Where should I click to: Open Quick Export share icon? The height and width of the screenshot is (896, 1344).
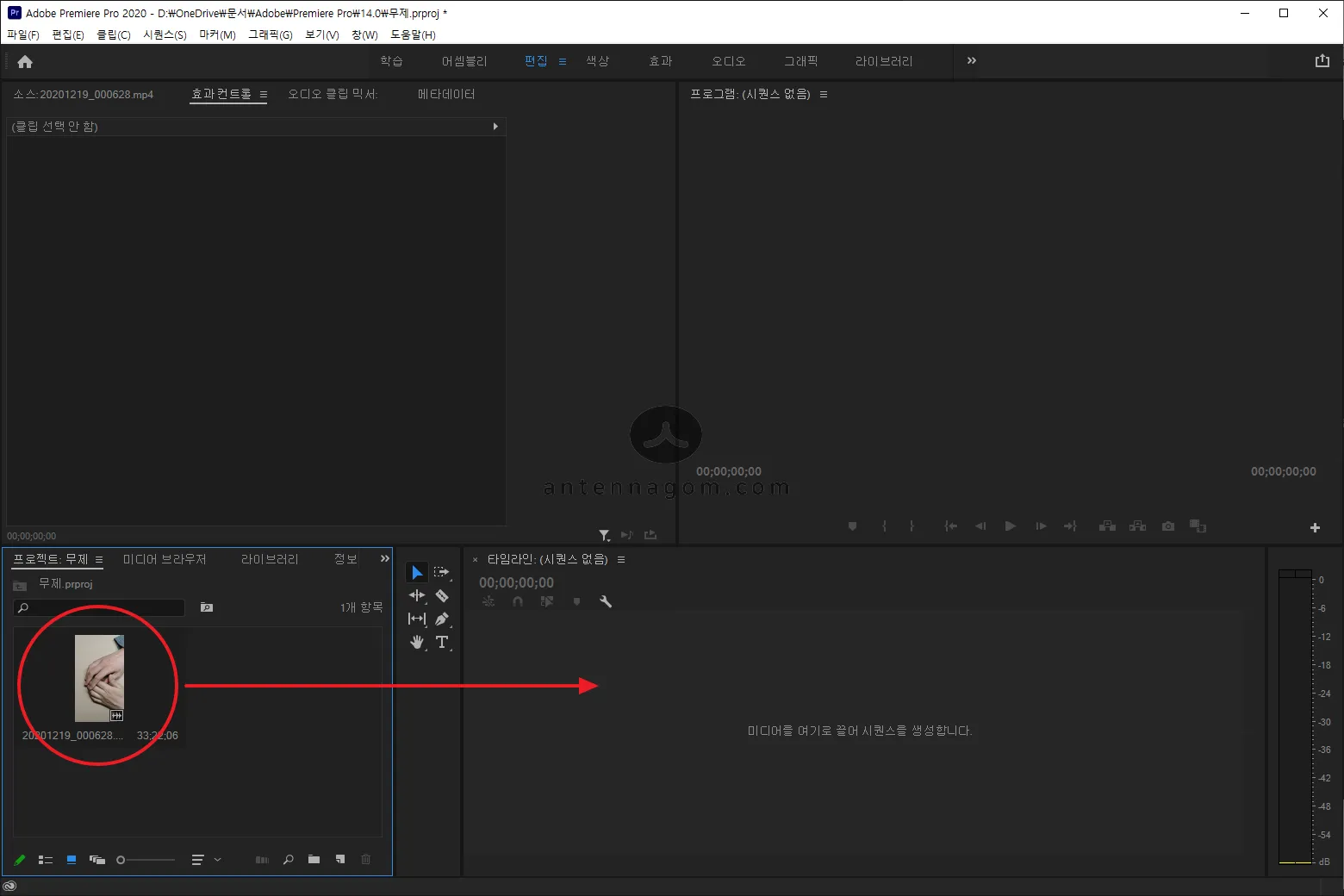[x=1322, y=61]
